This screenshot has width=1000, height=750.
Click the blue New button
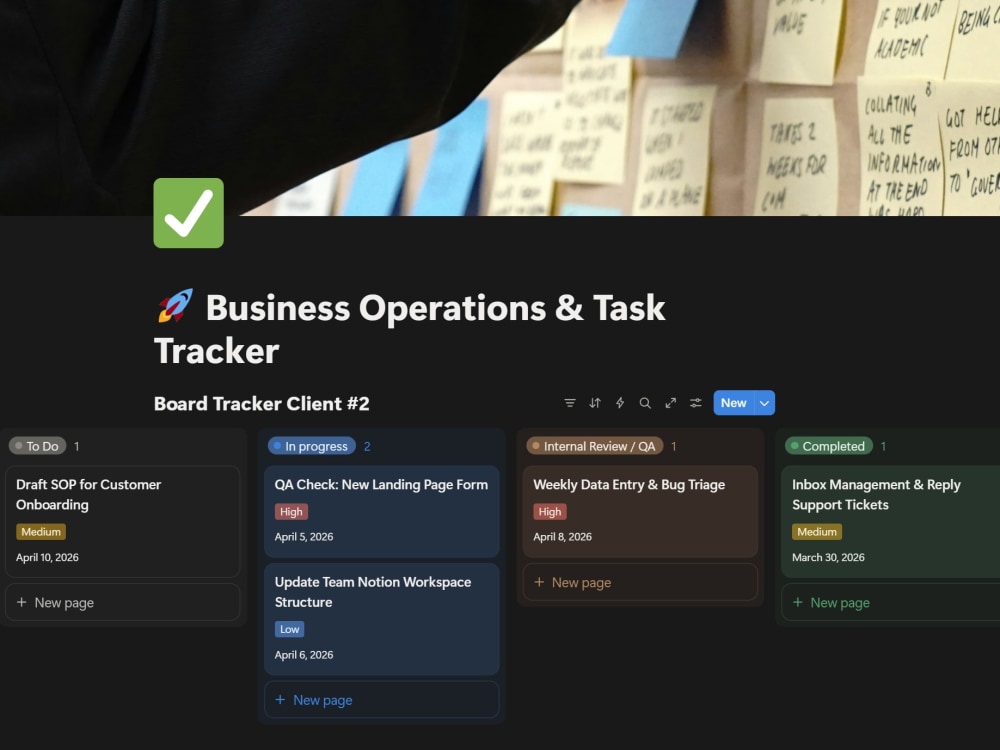[733, 403]
